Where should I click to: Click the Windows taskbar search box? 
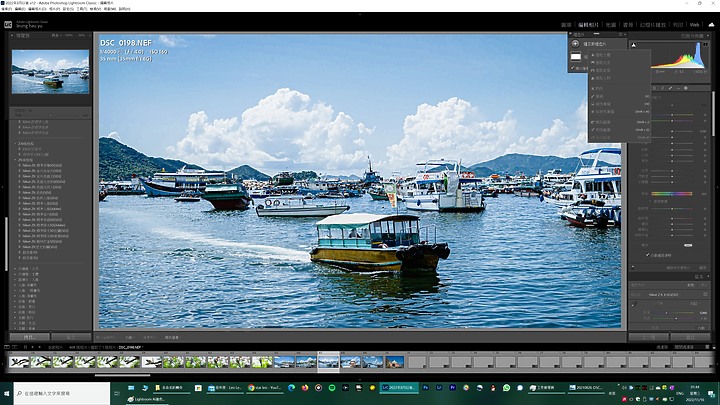coord(62,394)
